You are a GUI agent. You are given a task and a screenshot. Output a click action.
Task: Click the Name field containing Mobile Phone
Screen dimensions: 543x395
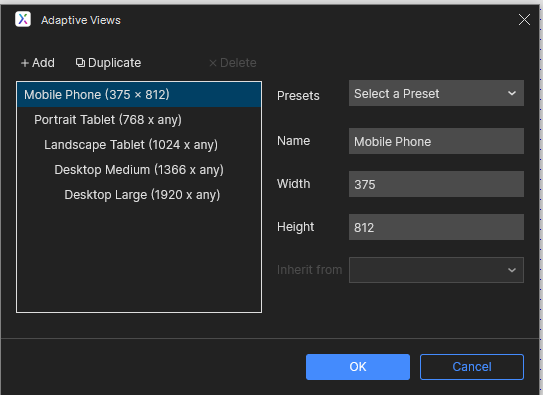(436, 141)
